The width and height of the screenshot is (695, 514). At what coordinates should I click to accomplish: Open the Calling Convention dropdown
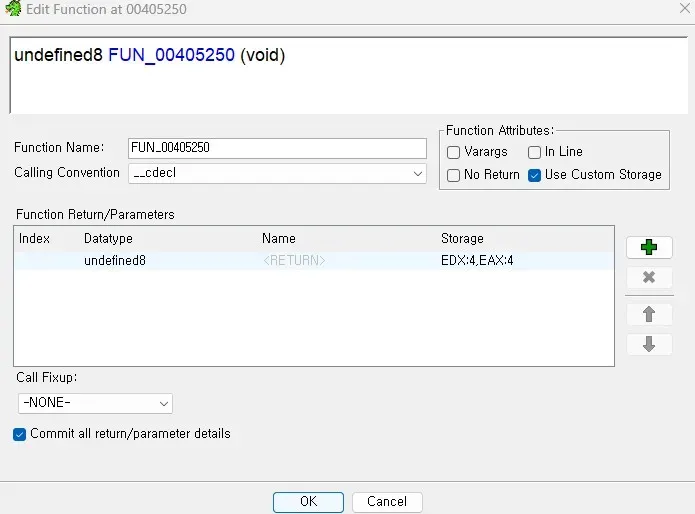277,173
